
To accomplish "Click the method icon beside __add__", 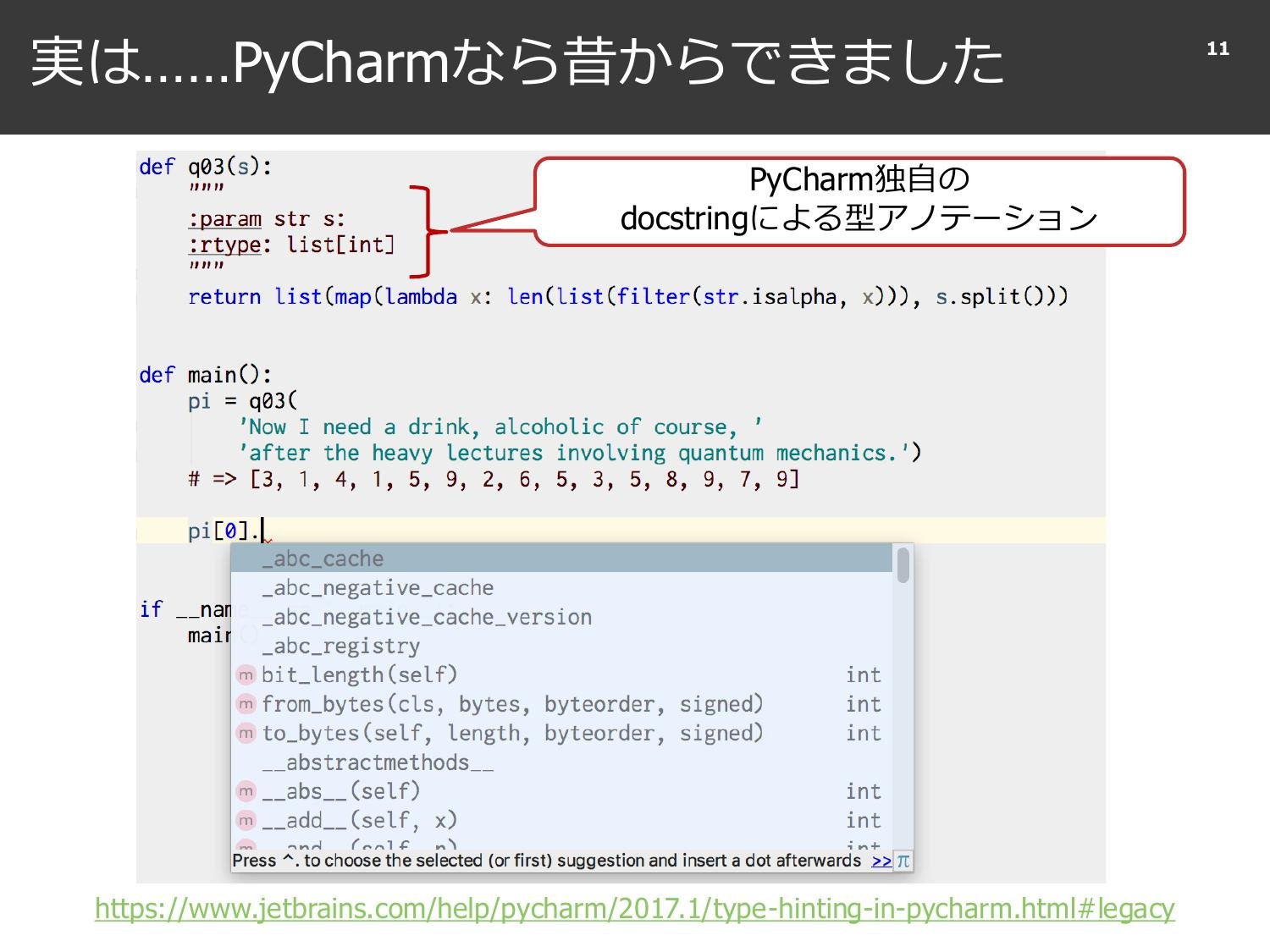I will tap(246, 819).
